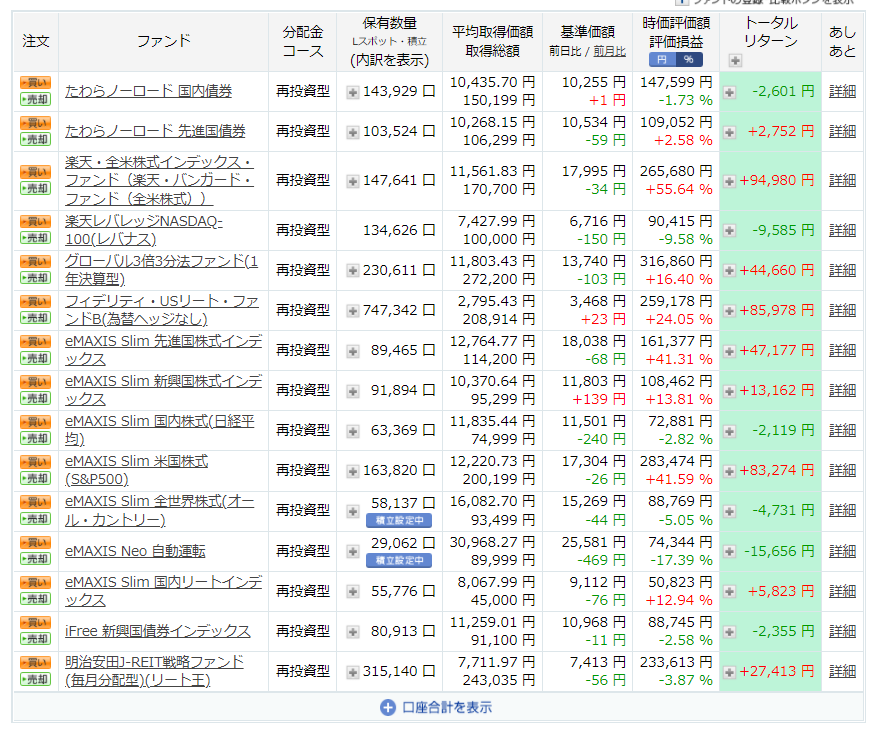Expand total return details for +85,978 円
Viewport: 875px width, 735px height.
pyautogui.click(x=729, y=311)
